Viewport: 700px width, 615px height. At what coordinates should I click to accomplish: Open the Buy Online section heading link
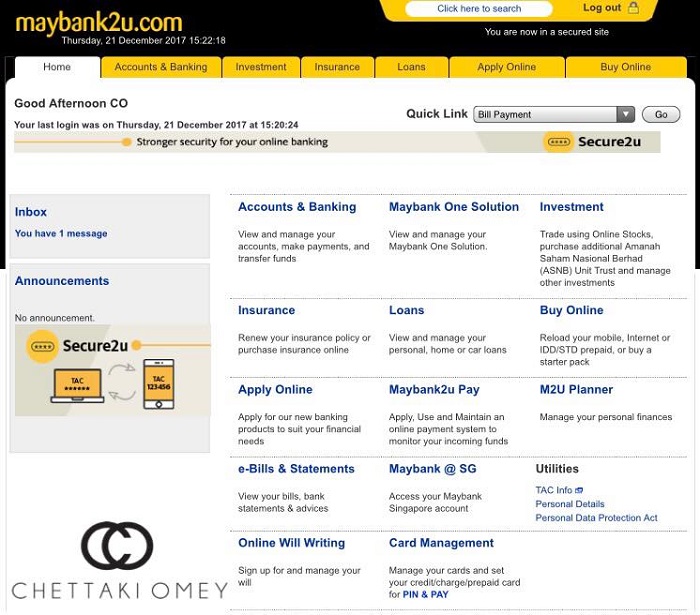pyautogui.click(x=571, y=310)
